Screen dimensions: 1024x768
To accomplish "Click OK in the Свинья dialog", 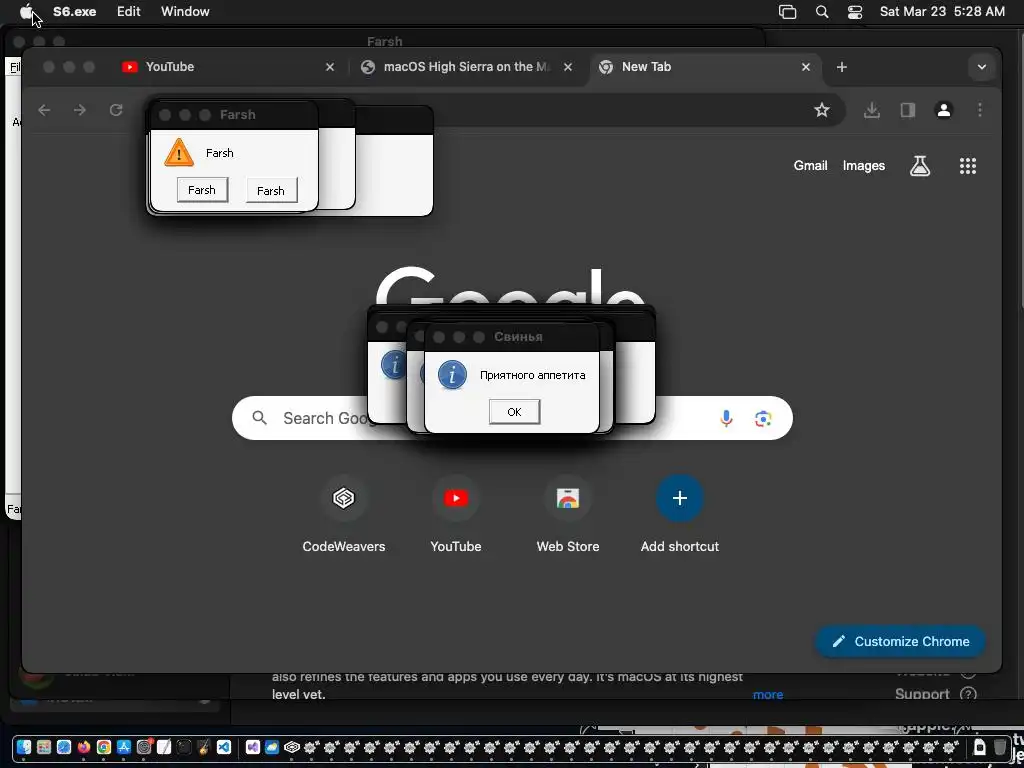I will tap(515, 411).
